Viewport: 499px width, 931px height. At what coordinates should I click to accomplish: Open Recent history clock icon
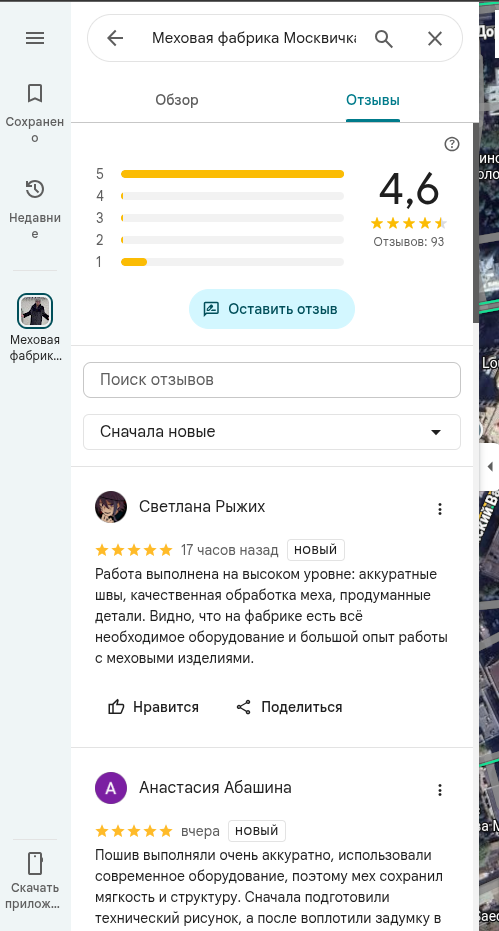click(35, 189)
